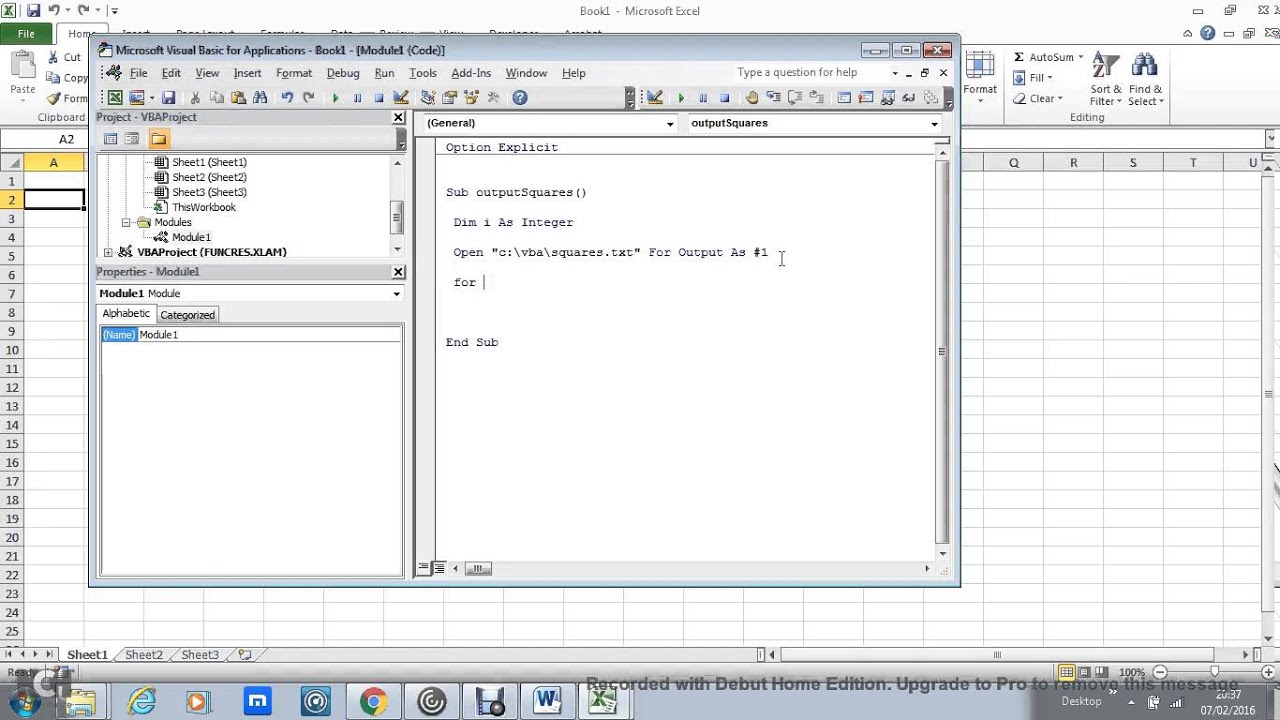This screenshot has height=720, width=1280.
Task: Open the Immediate Window icon
Action: tap(866, 98)
